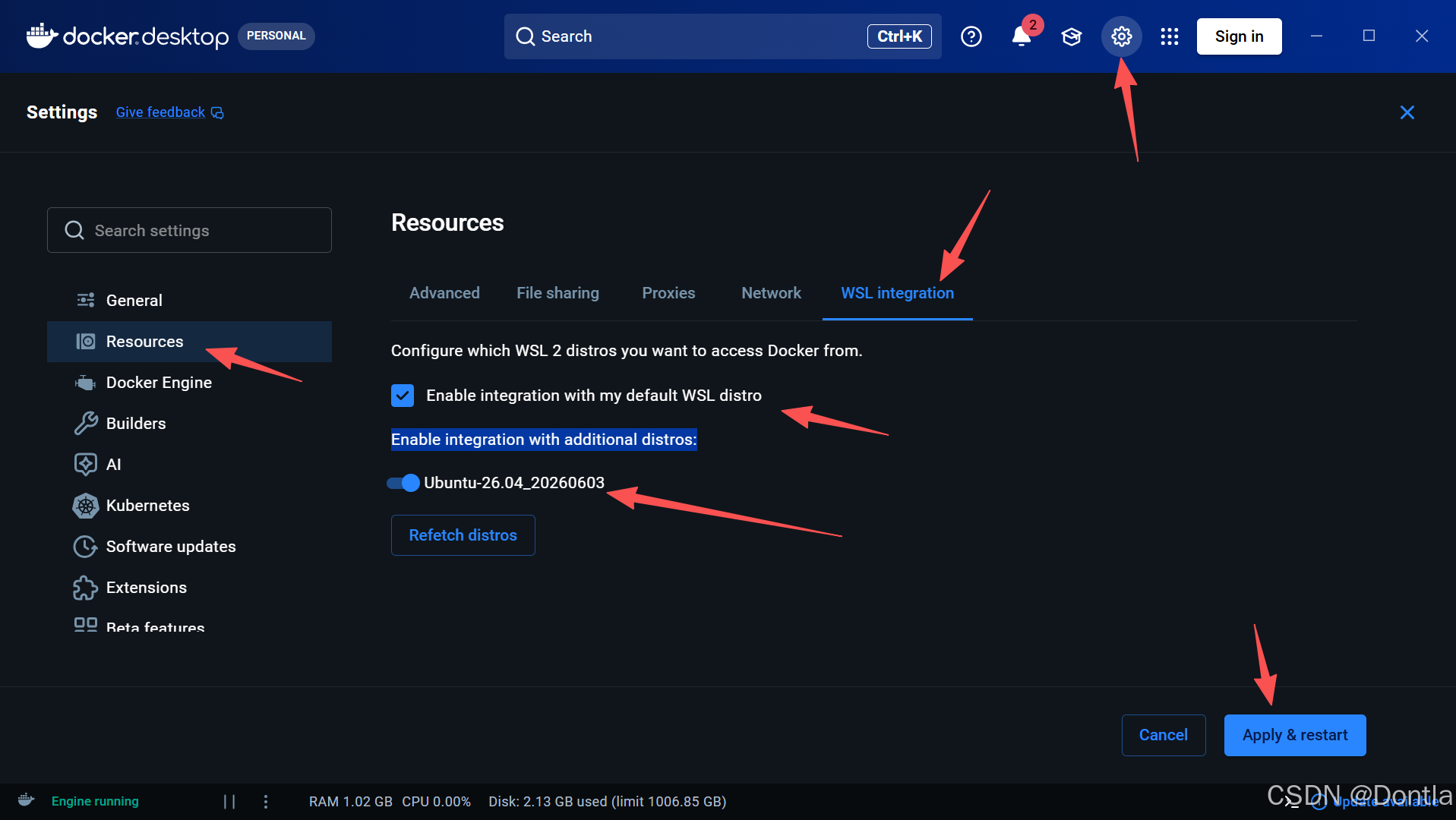Uncheck default WSL distro integration checkbox

(403, 396)
